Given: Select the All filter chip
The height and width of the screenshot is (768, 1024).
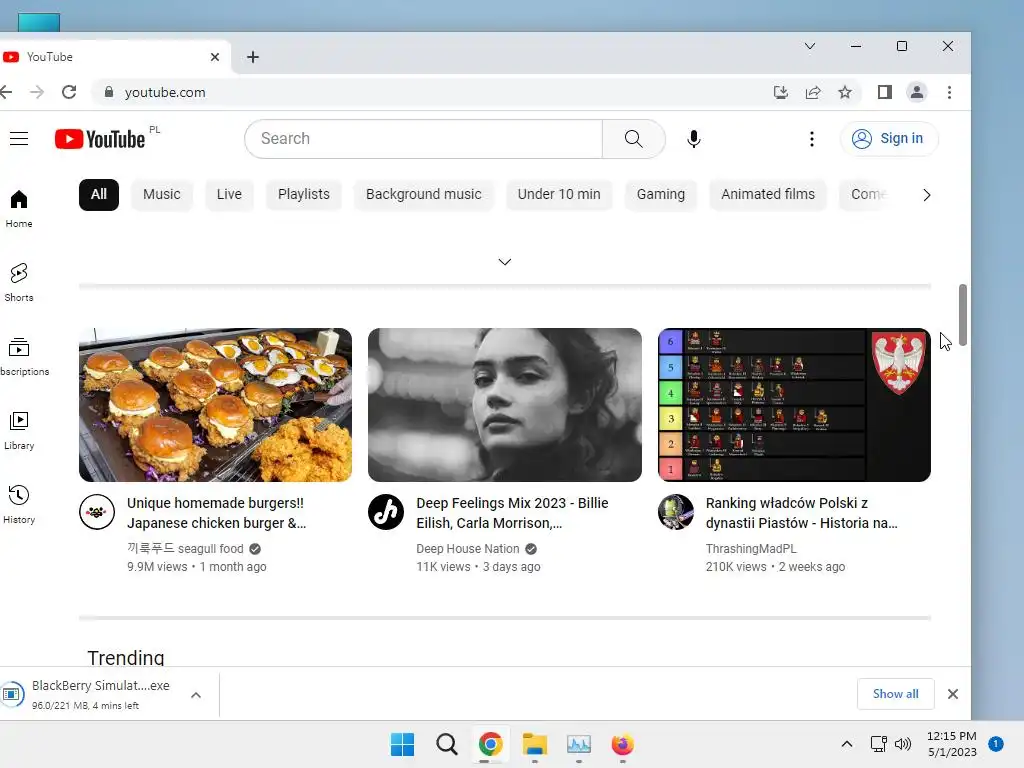Looking at the screenshot, I should [99, 195].
